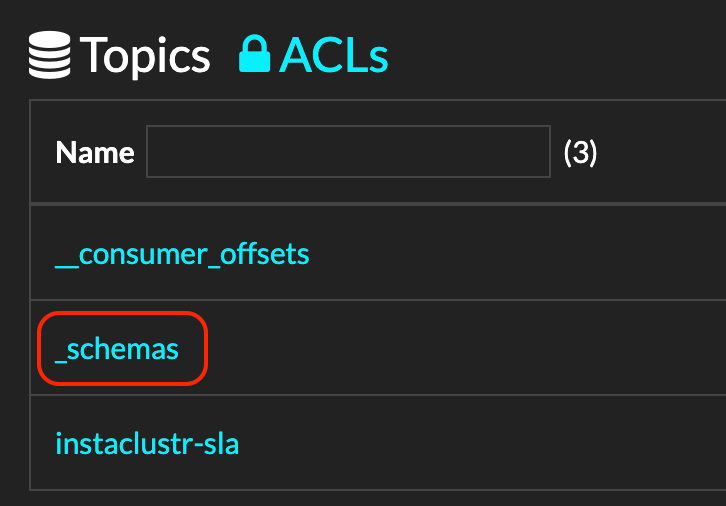Click the Name label text
726x506 pixels.
[95, 152]
